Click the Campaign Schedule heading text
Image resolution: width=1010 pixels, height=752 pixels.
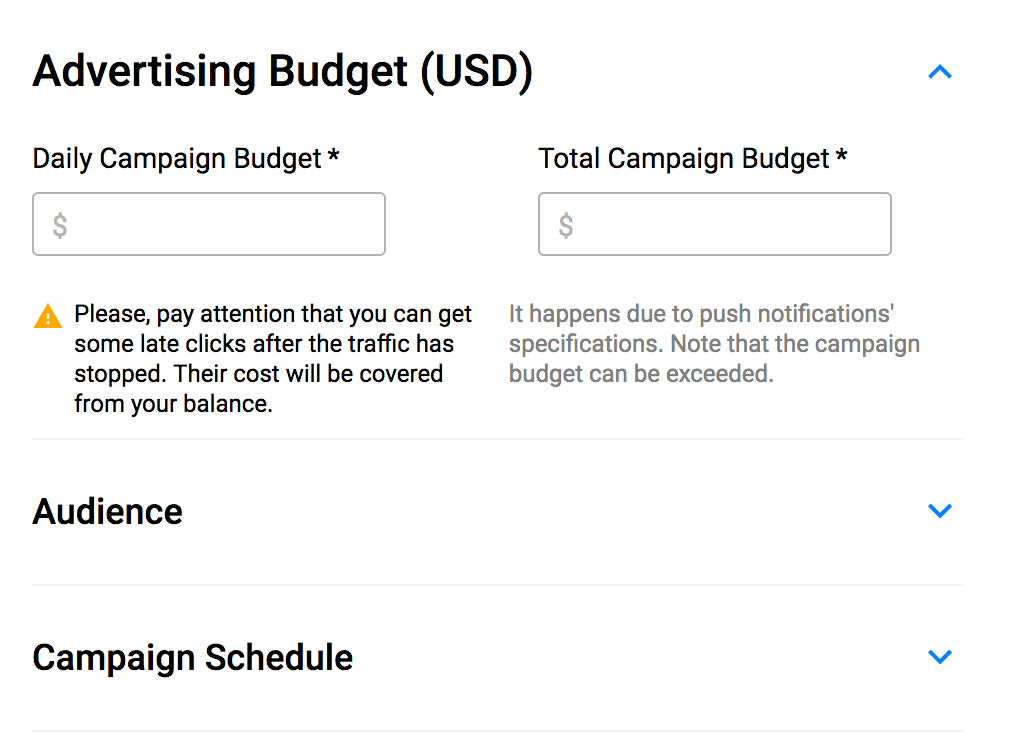click(192, 657)
